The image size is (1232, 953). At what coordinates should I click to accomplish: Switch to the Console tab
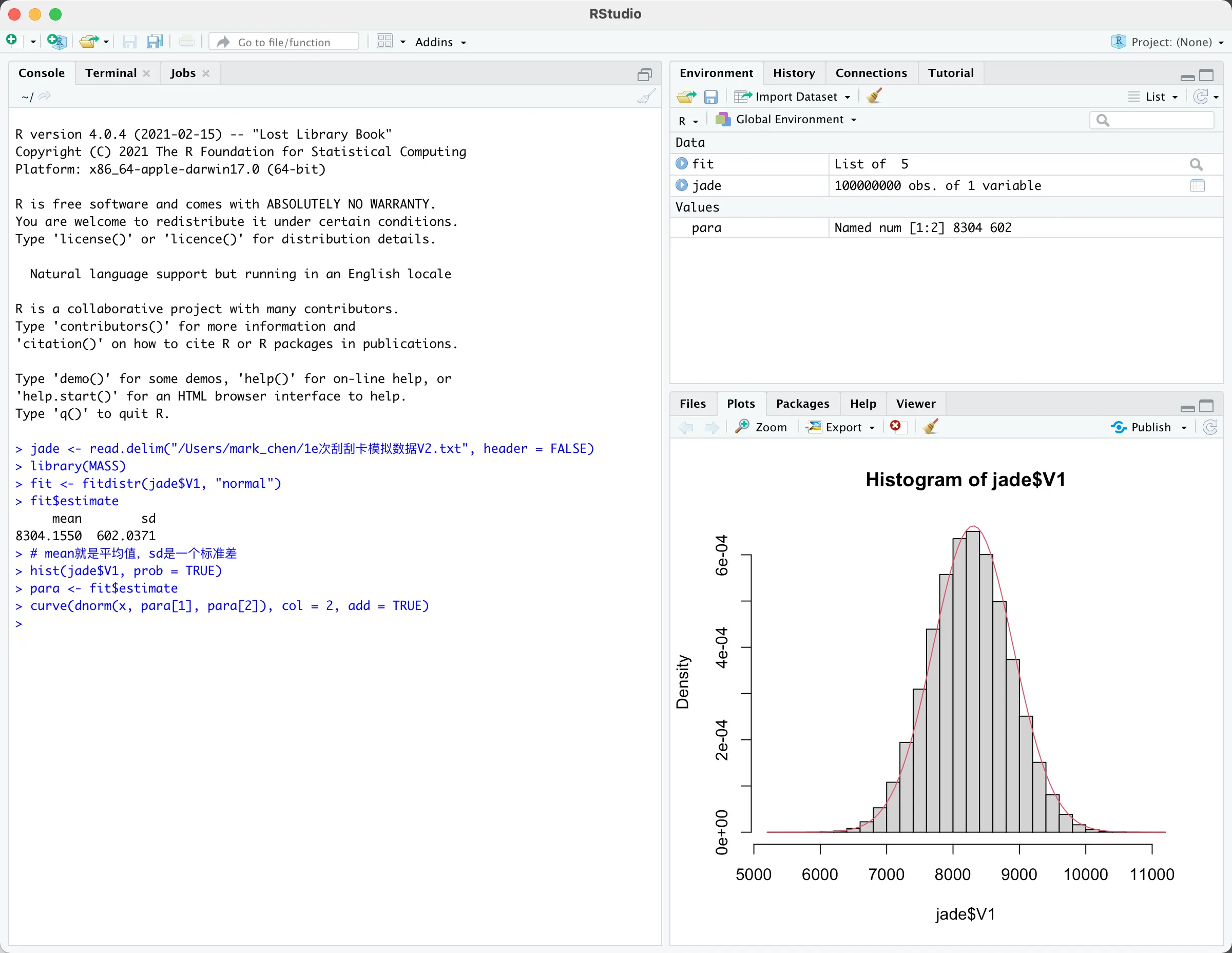(42, 73)
